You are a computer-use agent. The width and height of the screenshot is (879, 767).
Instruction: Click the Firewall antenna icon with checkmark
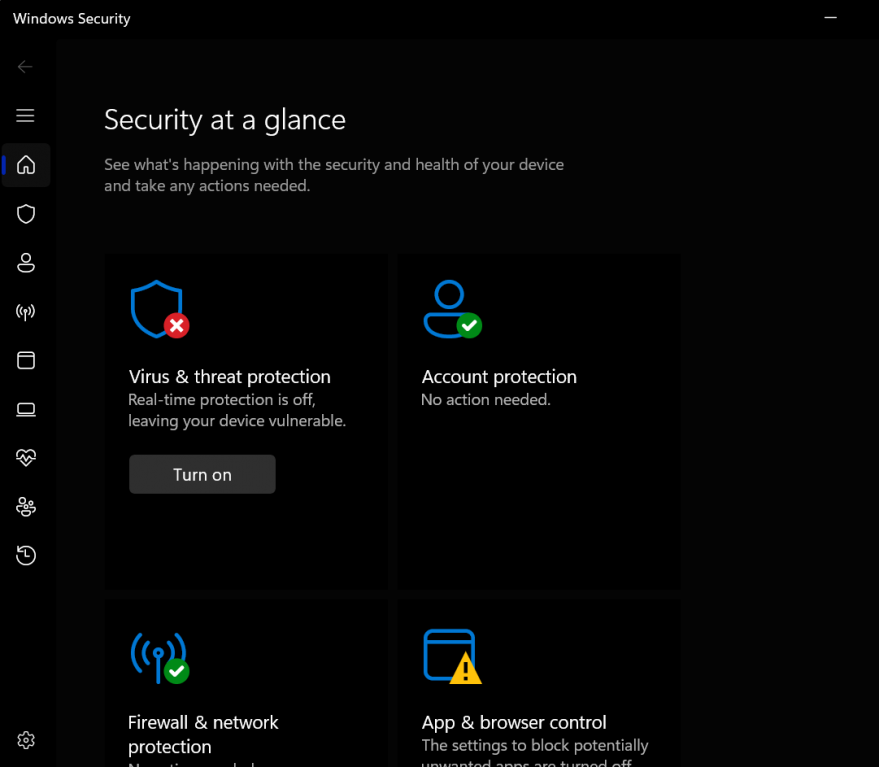(160, 658)
